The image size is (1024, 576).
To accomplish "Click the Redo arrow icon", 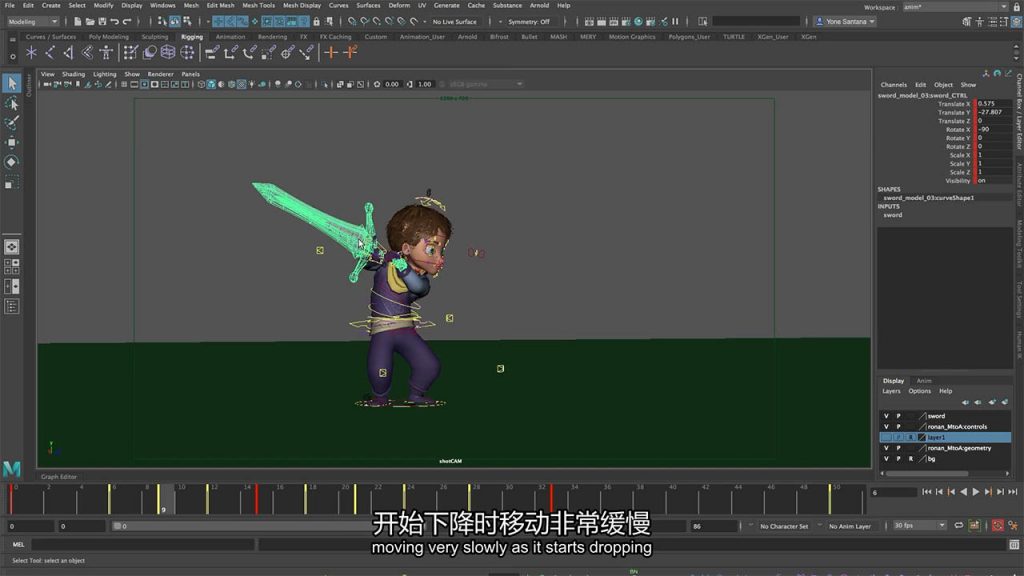I will click(127, 22).
